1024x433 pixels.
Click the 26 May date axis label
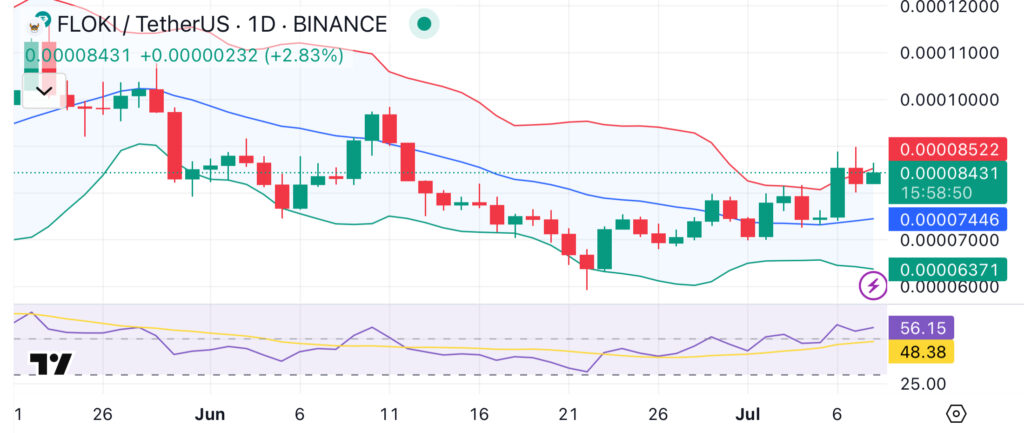point(102,414)
